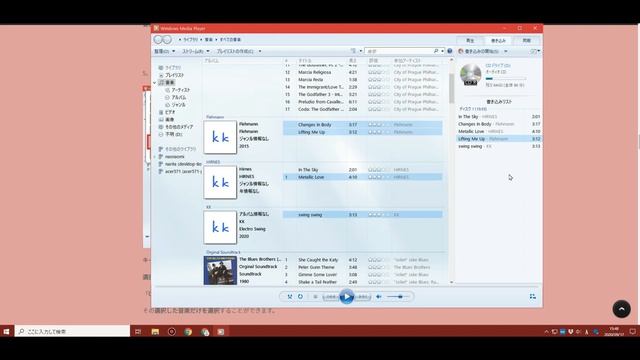Select In The Sky in burn list
This screenshot has width=640, height=360.
tap(499, 117)
